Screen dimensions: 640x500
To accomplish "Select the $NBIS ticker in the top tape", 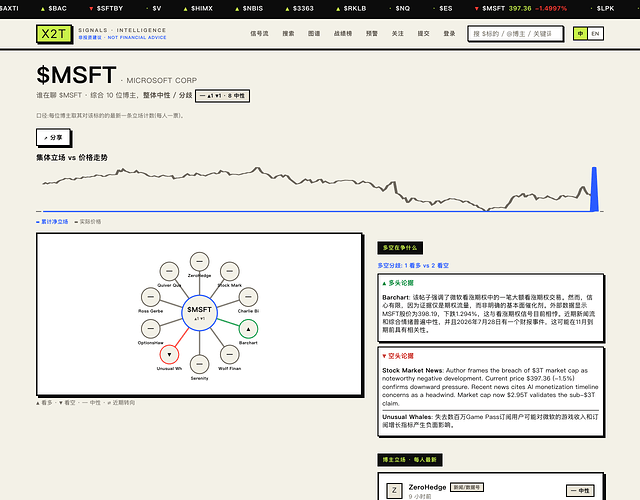I will point(249,8).
